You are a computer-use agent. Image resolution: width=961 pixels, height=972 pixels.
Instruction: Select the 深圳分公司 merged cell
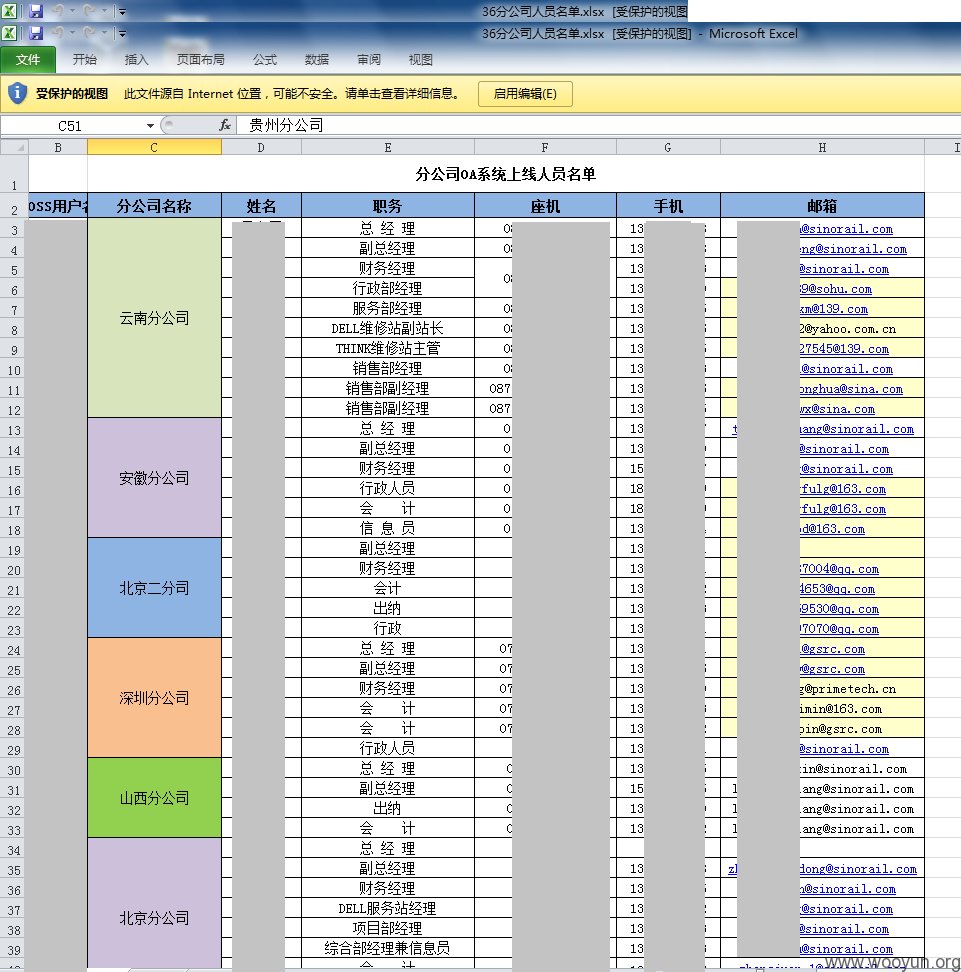click(x=154, y=698)
